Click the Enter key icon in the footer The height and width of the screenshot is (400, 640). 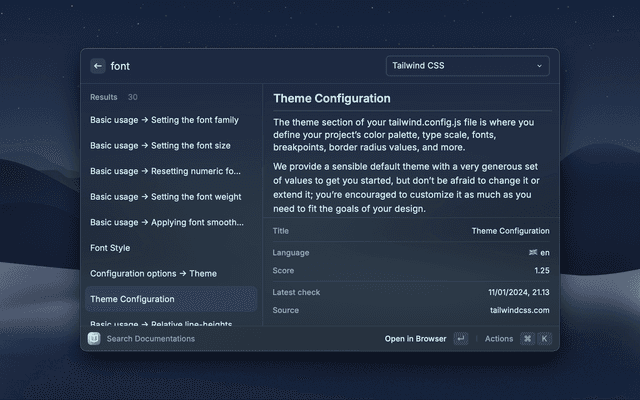460,339
